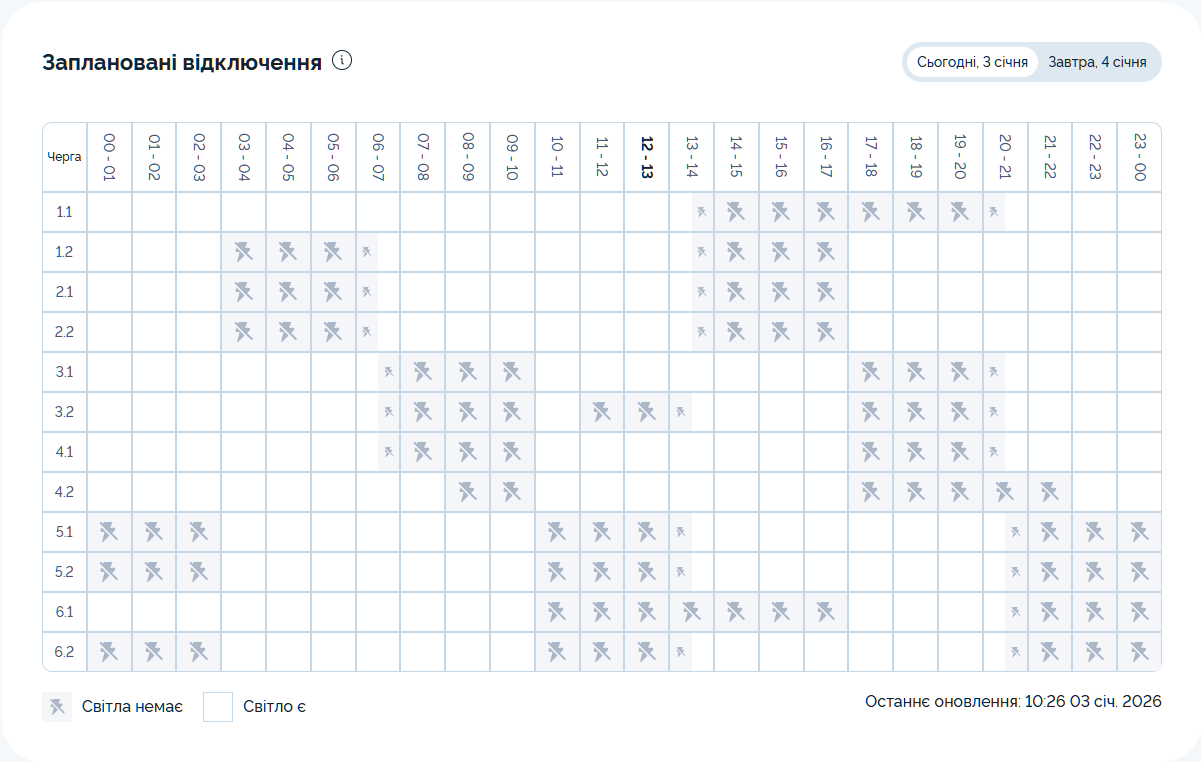
Task: Click outage icon for queue 3.2 at 11-12
Action: (601, 412)
